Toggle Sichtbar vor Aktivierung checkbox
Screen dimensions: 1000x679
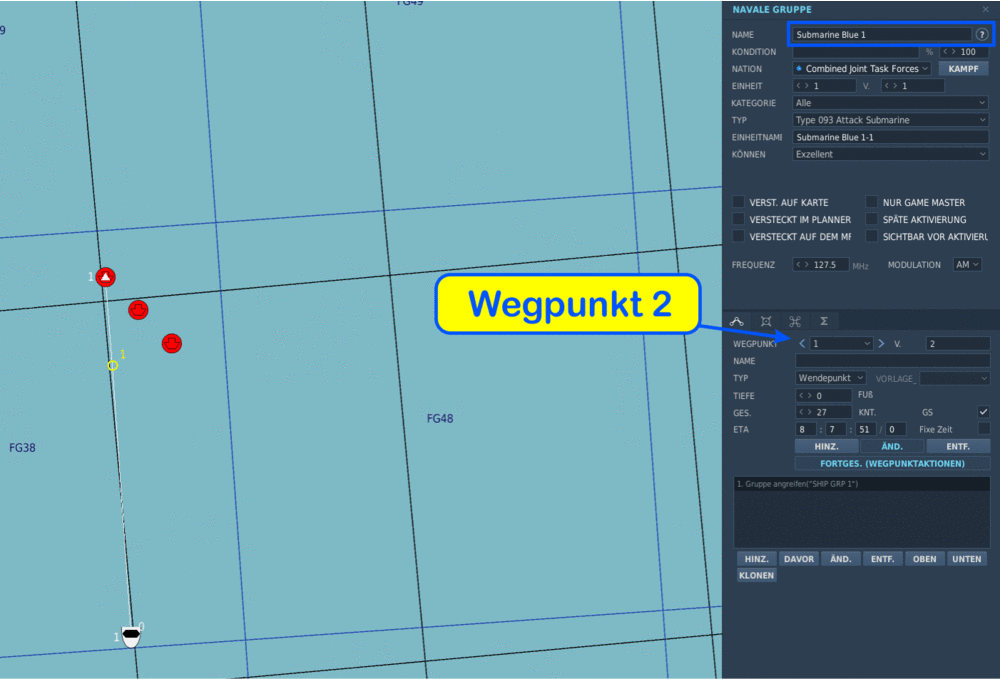872,237
